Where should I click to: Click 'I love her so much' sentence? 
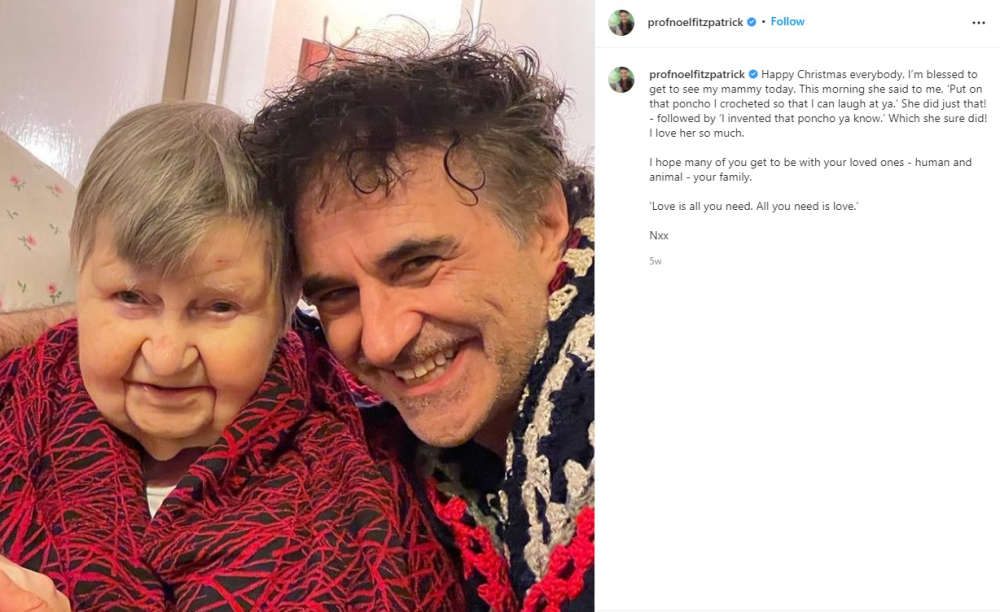click(x=696, y=133)
